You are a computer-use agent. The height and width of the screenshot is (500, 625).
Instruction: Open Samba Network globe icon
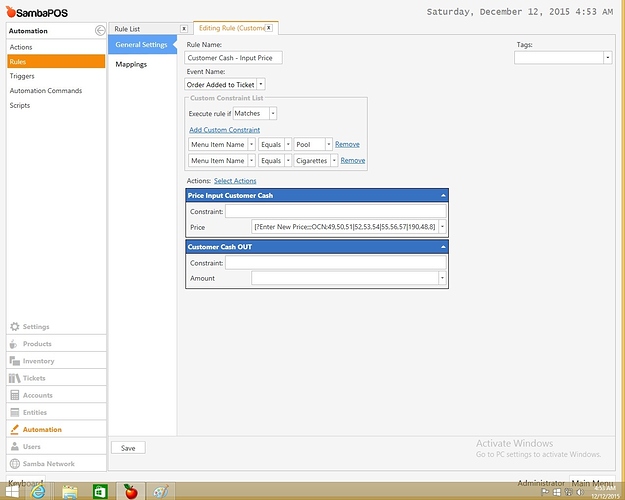(x=15, y=464)
